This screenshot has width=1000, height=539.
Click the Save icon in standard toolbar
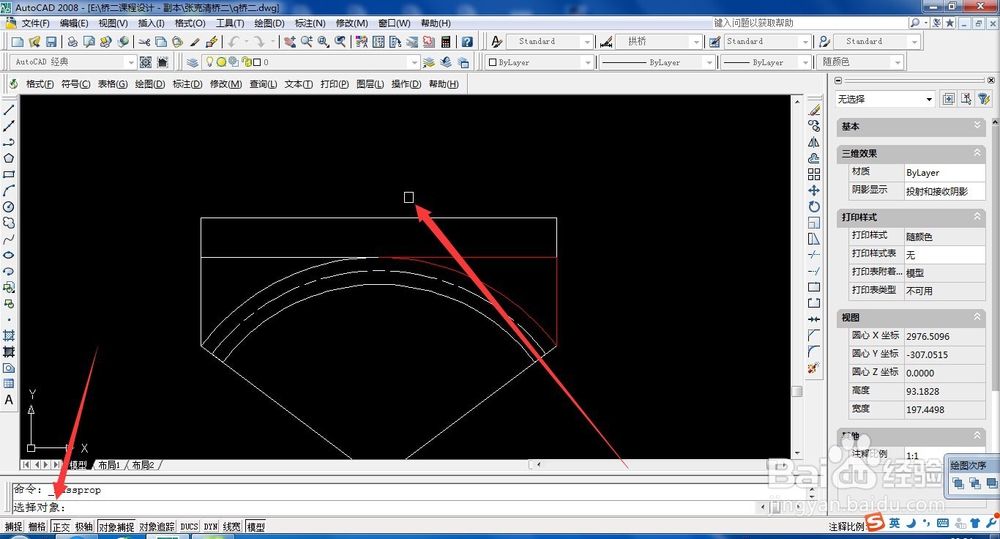point(51,41)
